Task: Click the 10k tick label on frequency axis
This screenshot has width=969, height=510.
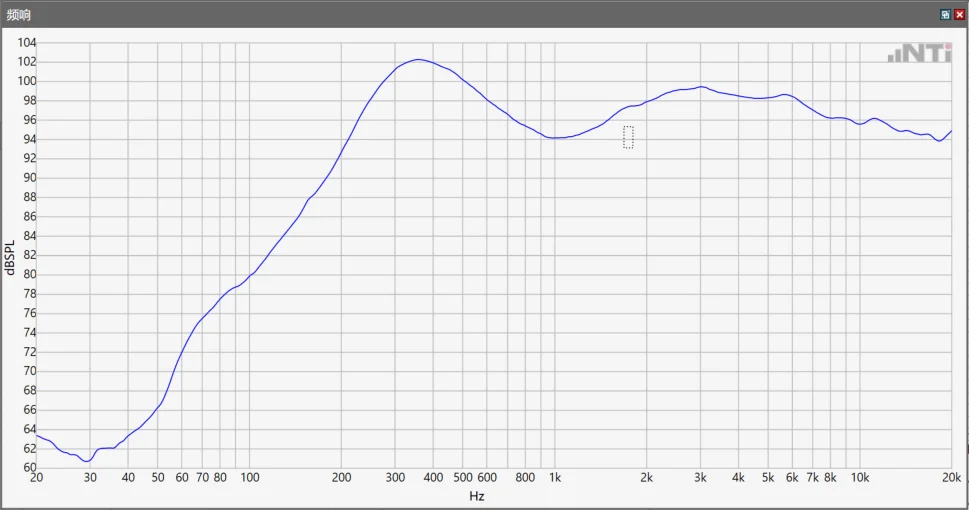Action: 860,477
